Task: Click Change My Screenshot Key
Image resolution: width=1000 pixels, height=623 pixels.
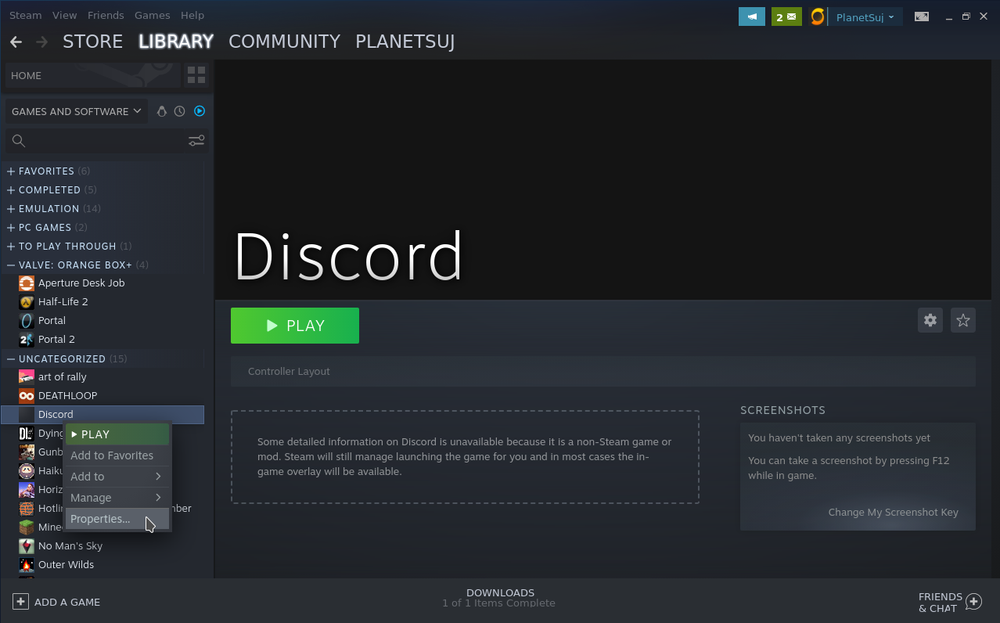Action: (x=893, y=512)
